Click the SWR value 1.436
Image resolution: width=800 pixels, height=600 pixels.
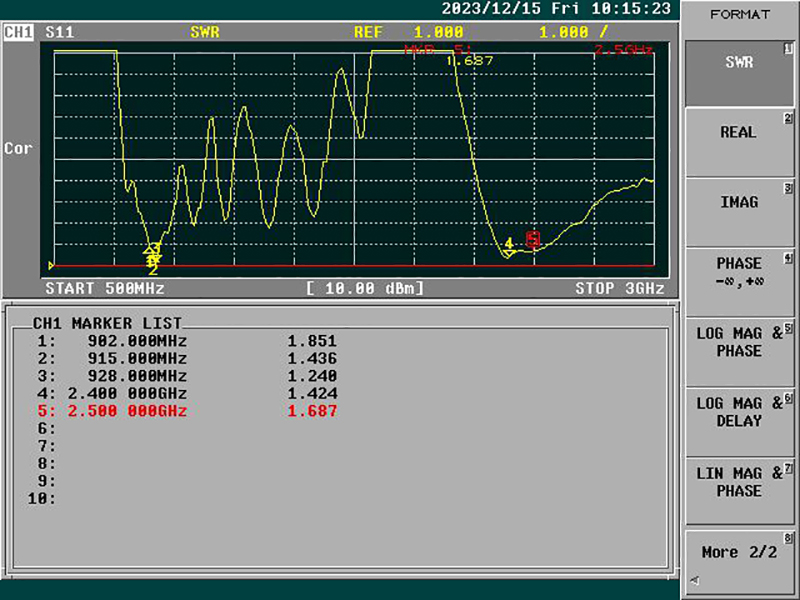(312, 358)
